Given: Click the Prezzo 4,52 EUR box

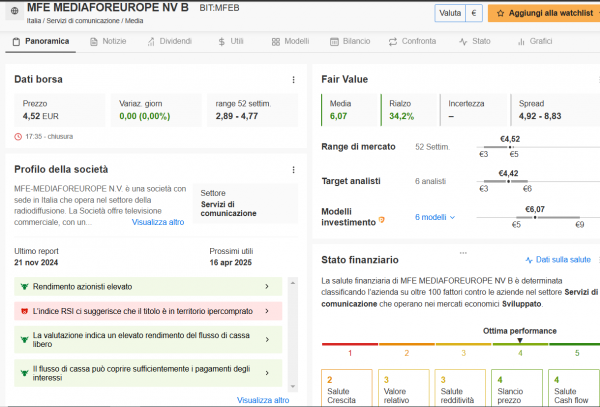Looking at the screenshot, I should pyautogui.click(x=60, y=110).
